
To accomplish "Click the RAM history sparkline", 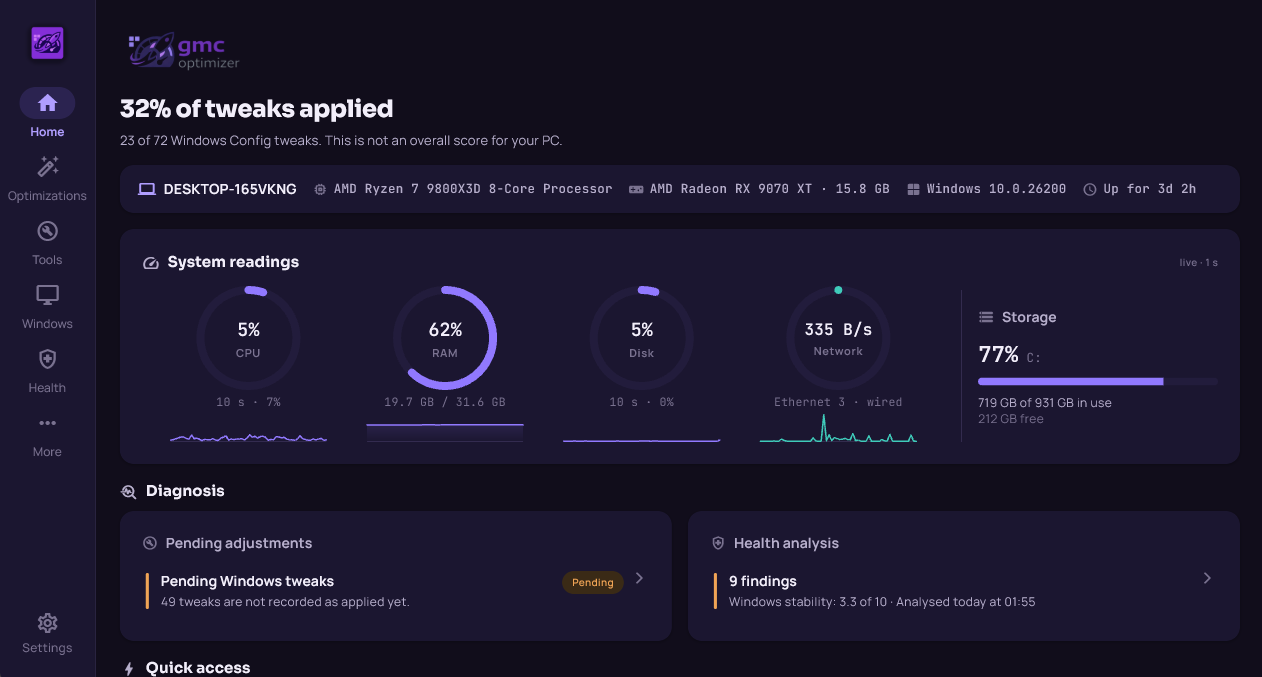I will coord(445,433).
